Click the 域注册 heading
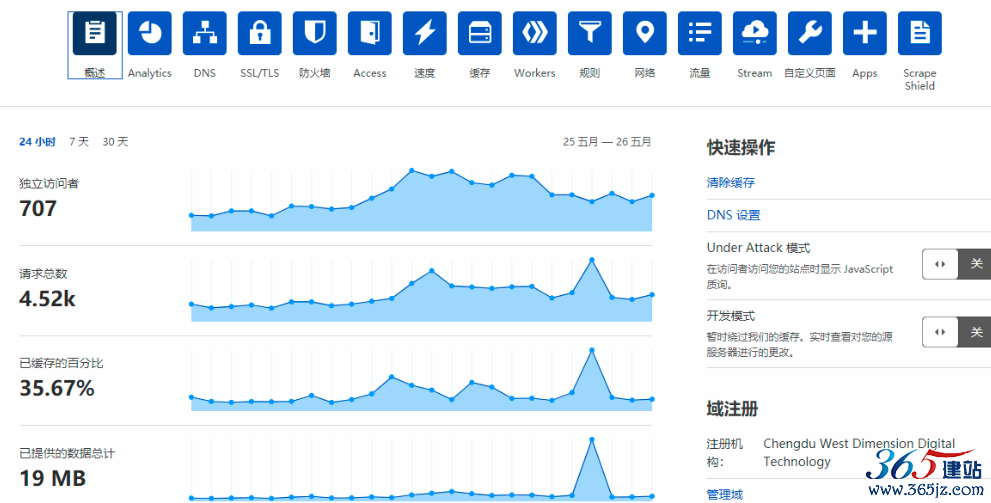The height and width of the screenshot is (503, 991). [x=732, y=409]
